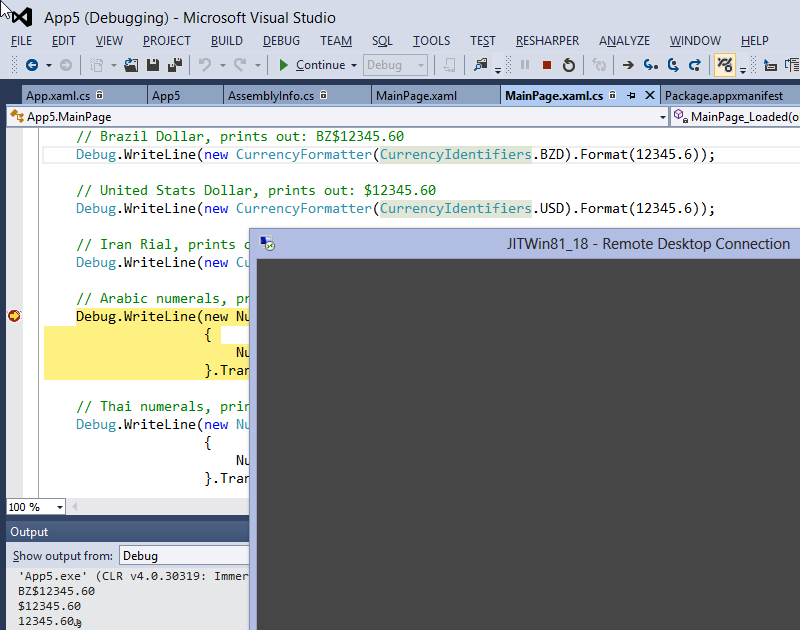Image resolution: width=800 pixels, height=630 pixels.
Task: Click the Open File toolbar icon
Action: (x=131, y=65)
